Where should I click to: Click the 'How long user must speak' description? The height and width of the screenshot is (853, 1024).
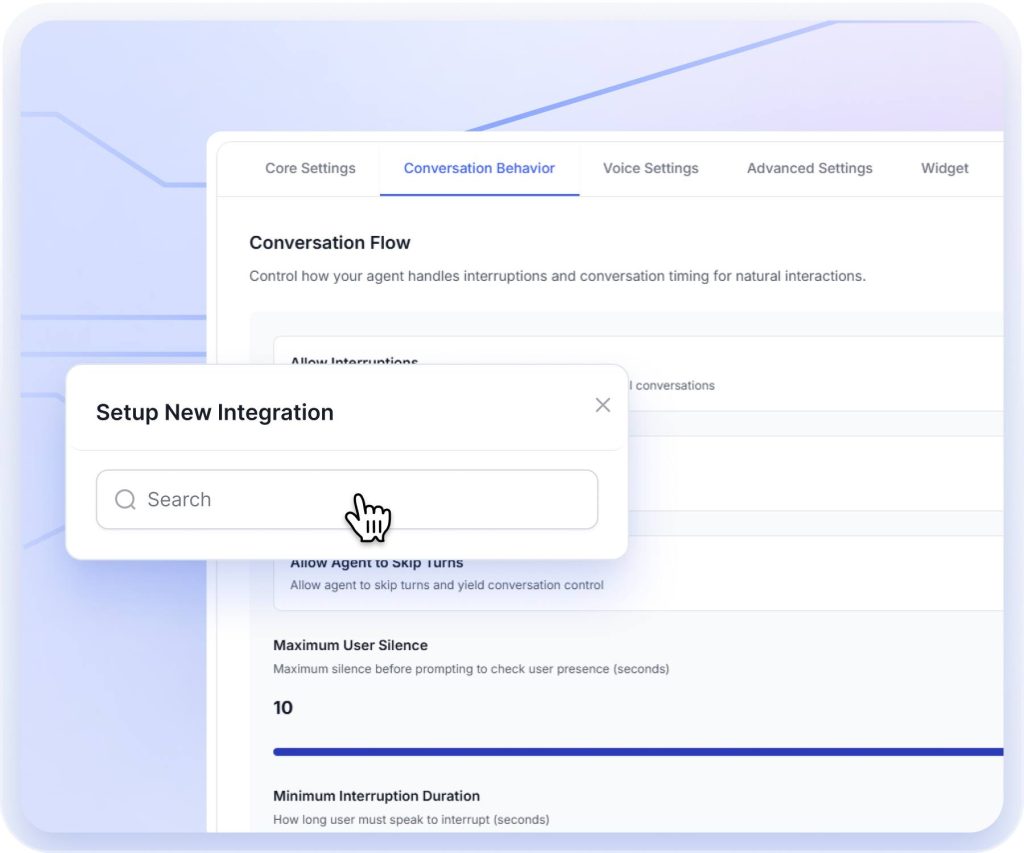pos(411,819)
